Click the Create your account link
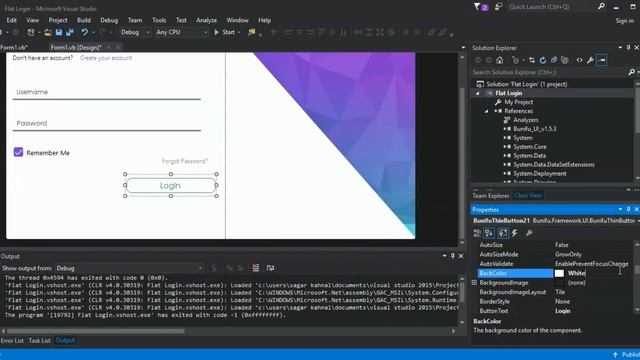 (x=106, y=58)
